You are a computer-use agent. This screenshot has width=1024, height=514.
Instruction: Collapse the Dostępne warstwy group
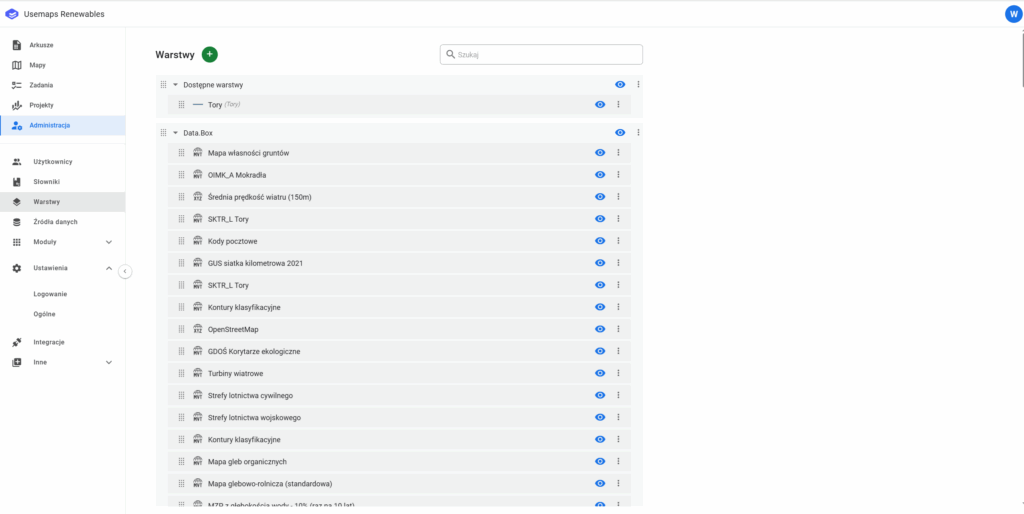175,85
